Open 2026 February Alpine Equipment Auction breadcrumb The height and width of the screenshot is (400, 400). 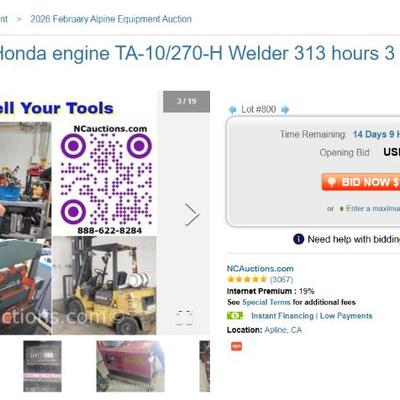[x=111, y=19]
